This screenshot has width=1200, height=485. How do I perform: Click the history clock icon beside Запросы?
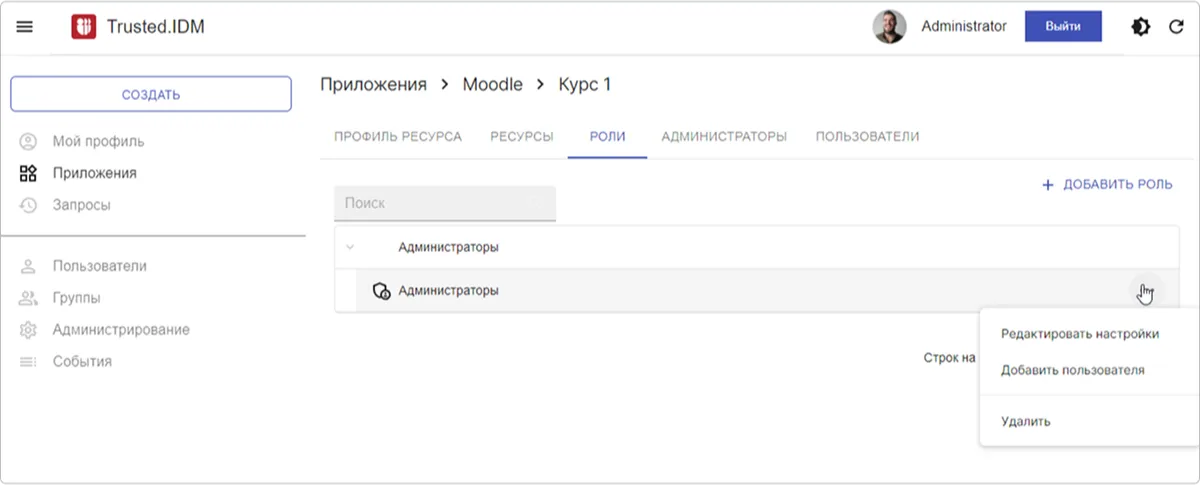[28, 205]
